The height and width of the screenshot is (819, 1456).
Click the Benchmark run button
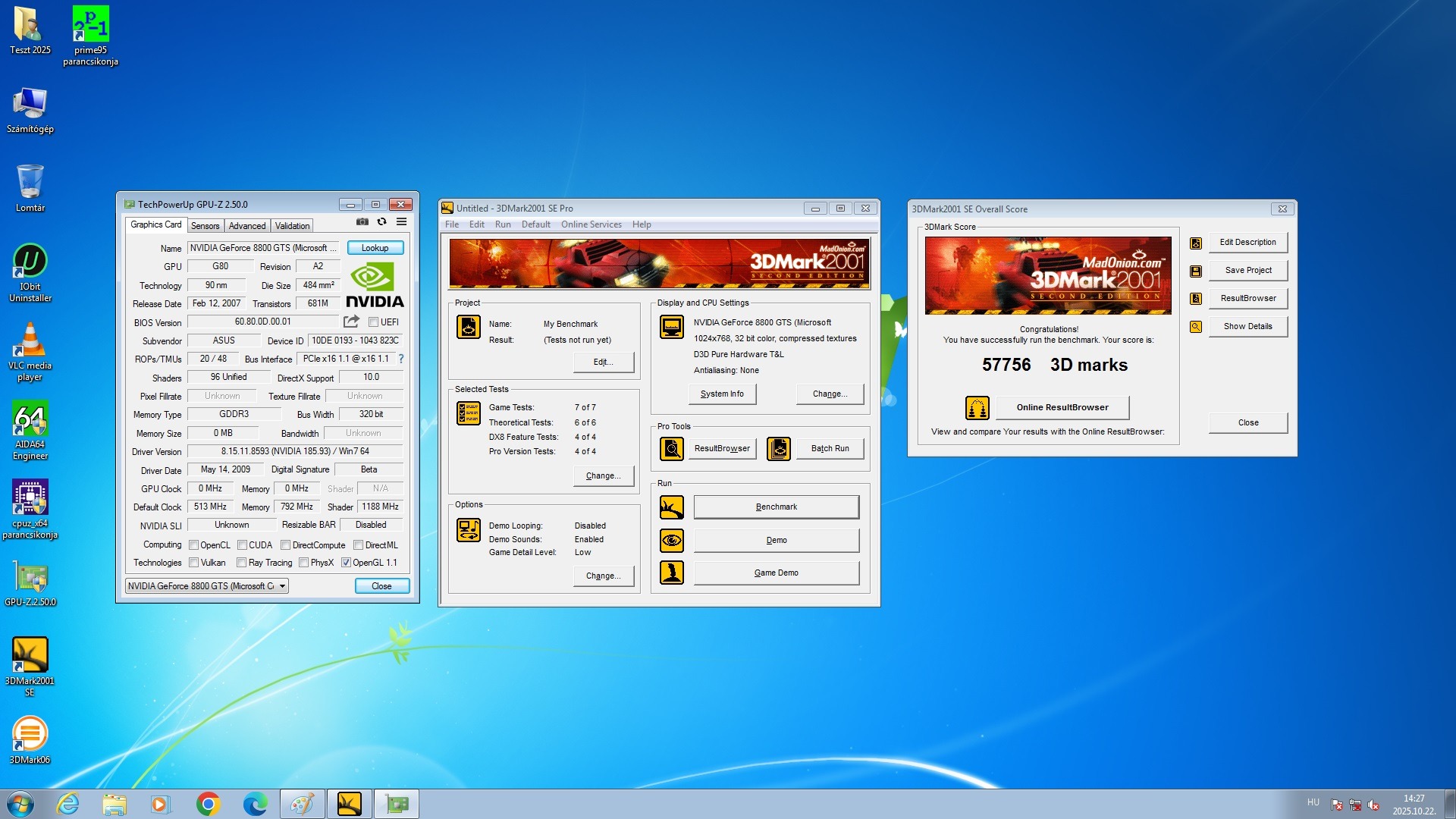pos(776,507)
